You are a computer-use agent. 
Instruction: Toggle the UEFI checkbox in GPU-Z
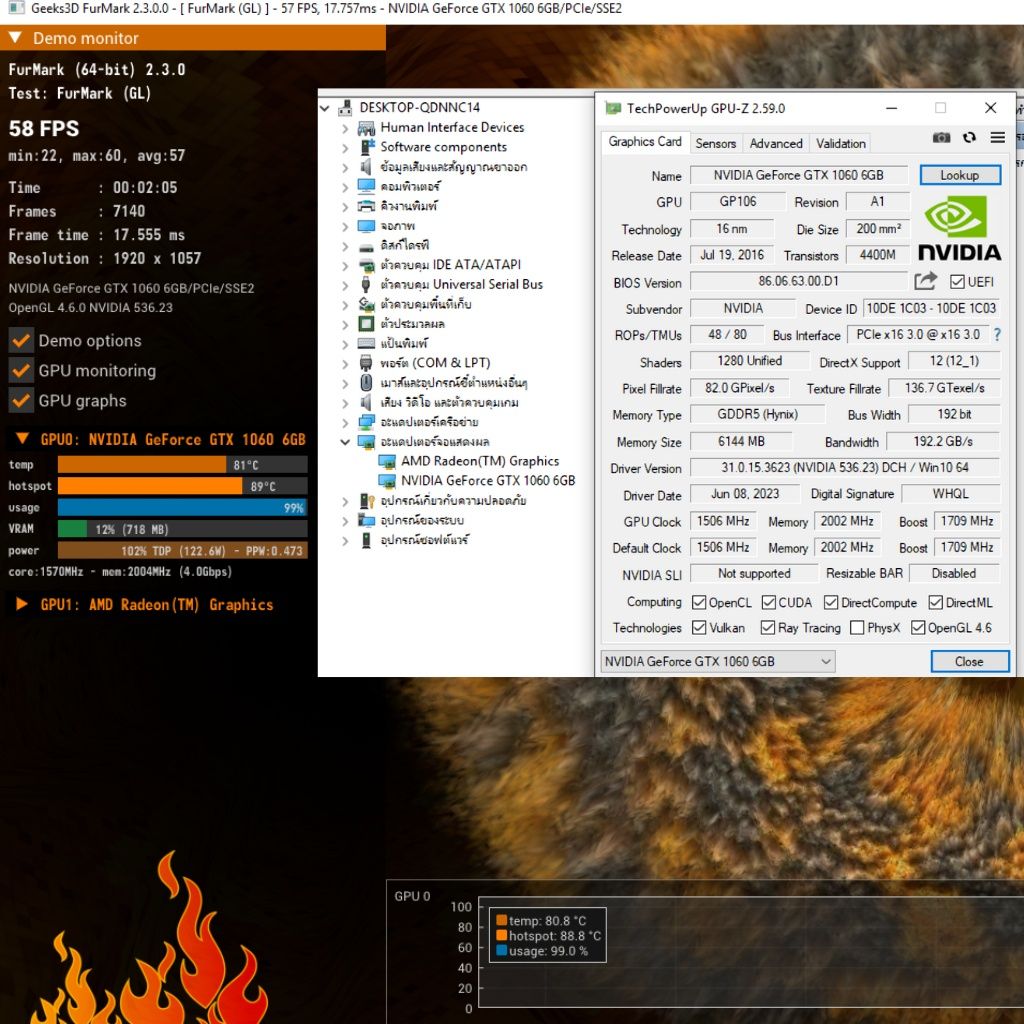click(x=957, y=282)
